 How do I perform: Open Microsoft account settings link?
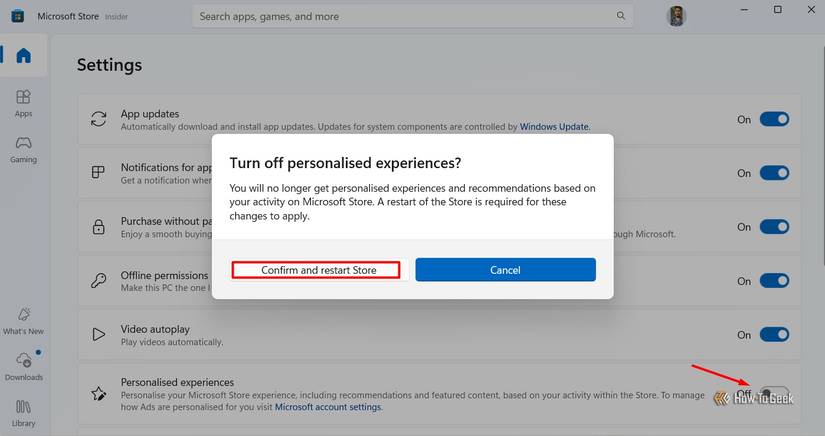(x=328, y=407)
